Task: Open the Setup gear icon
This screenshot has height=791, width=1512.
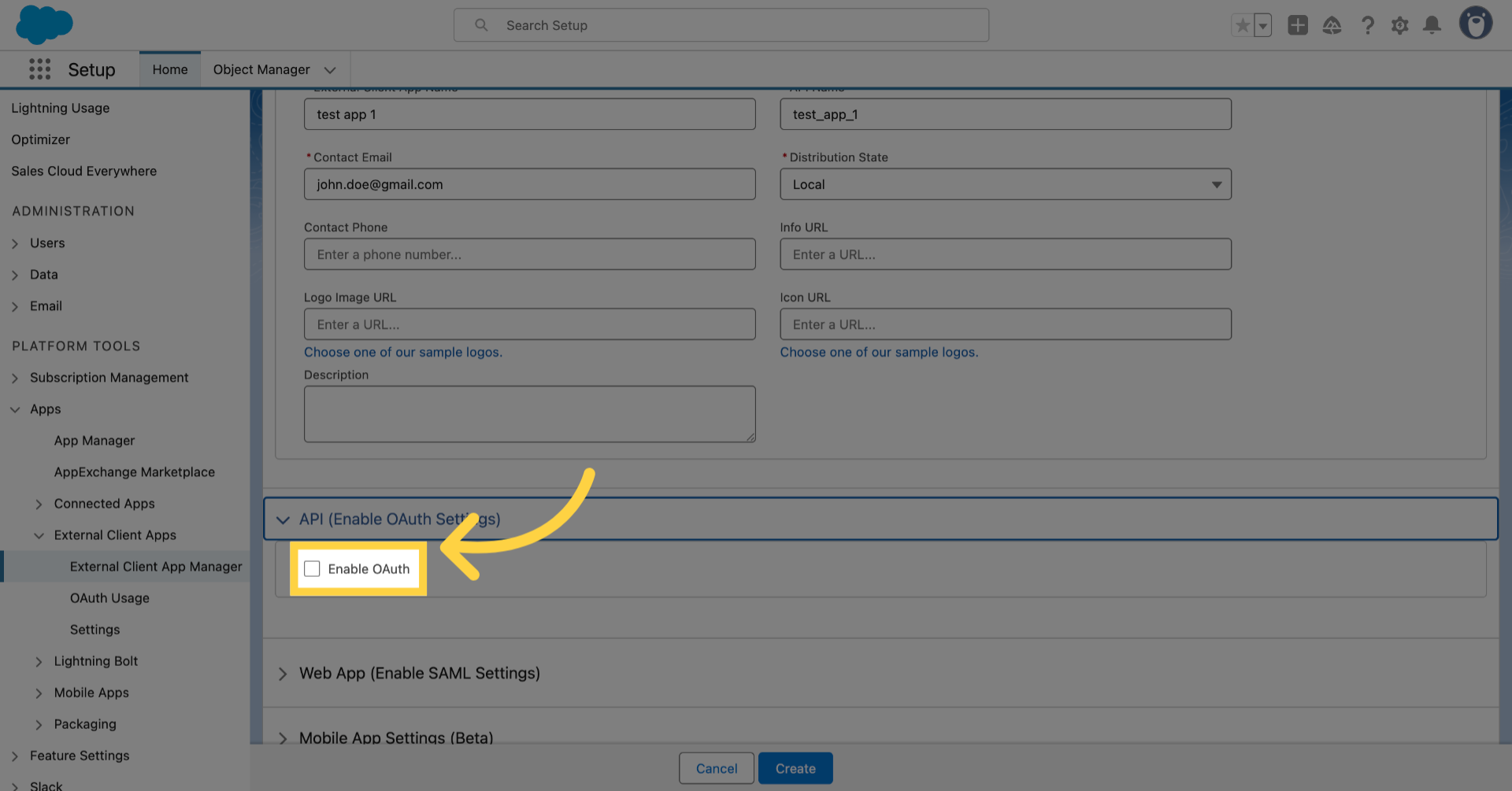Action: pos(1400,25)
